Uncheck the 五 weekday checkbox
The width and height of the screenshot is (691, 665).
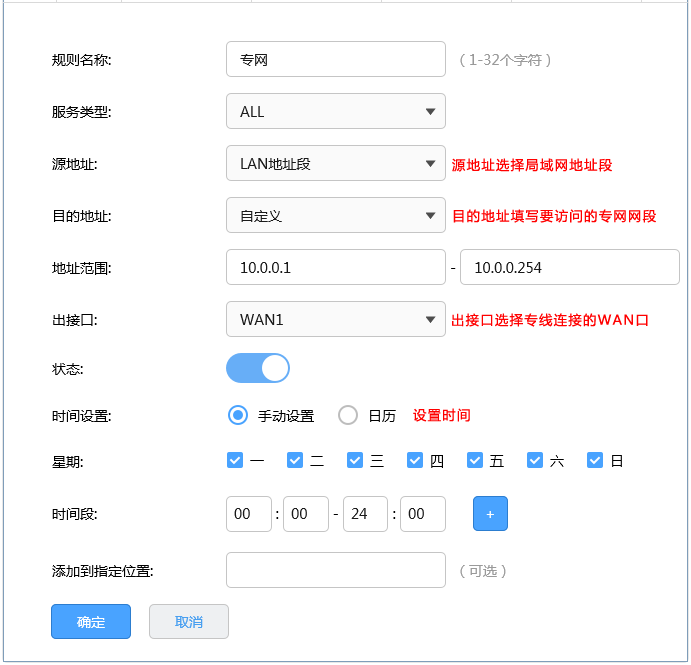[475, 460]
